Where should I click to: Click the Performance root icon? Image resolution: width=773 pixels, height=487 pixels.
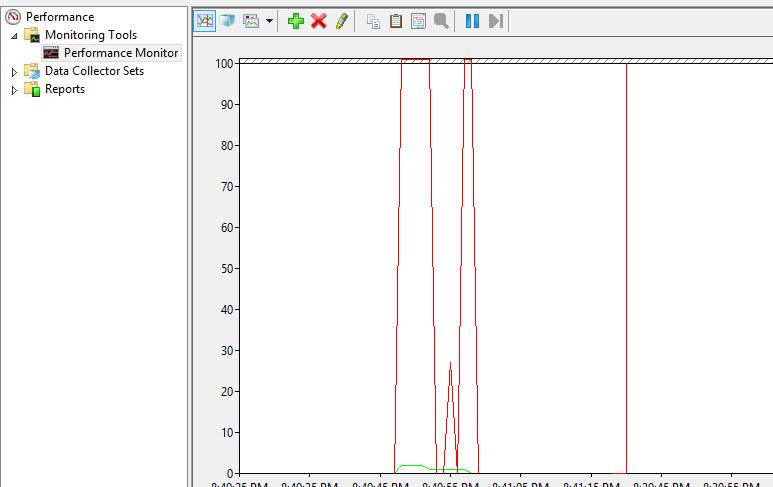point(13,17)
